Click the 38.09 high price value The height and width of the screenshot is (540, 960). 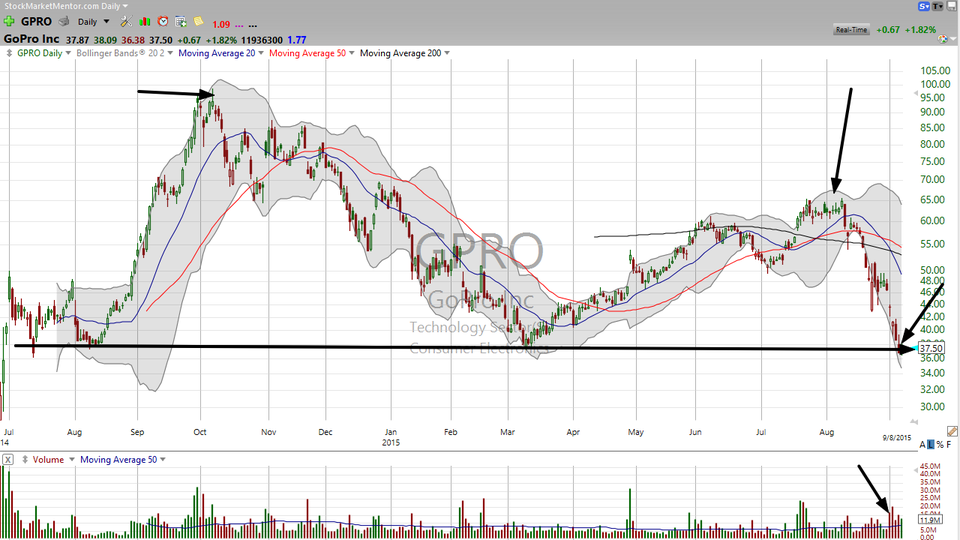105,40
